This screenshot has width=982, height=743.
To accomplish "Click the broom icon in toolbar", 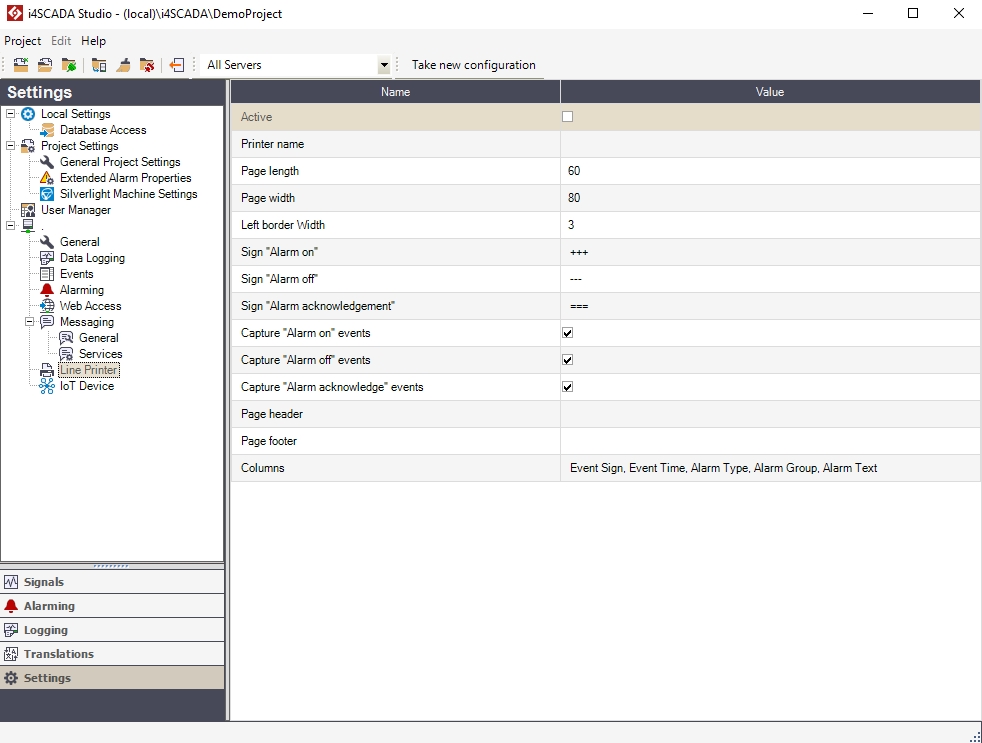I will (x=123, y=65).
